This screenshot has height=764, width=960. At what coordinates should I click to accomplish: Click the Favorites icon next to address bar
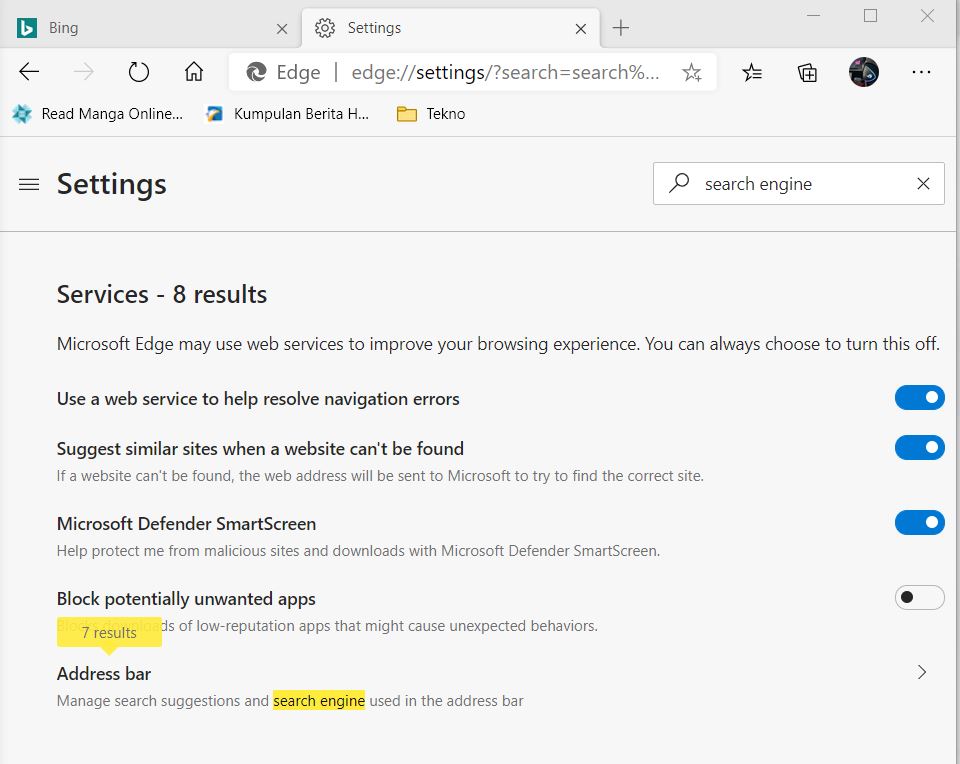point(752,72)
